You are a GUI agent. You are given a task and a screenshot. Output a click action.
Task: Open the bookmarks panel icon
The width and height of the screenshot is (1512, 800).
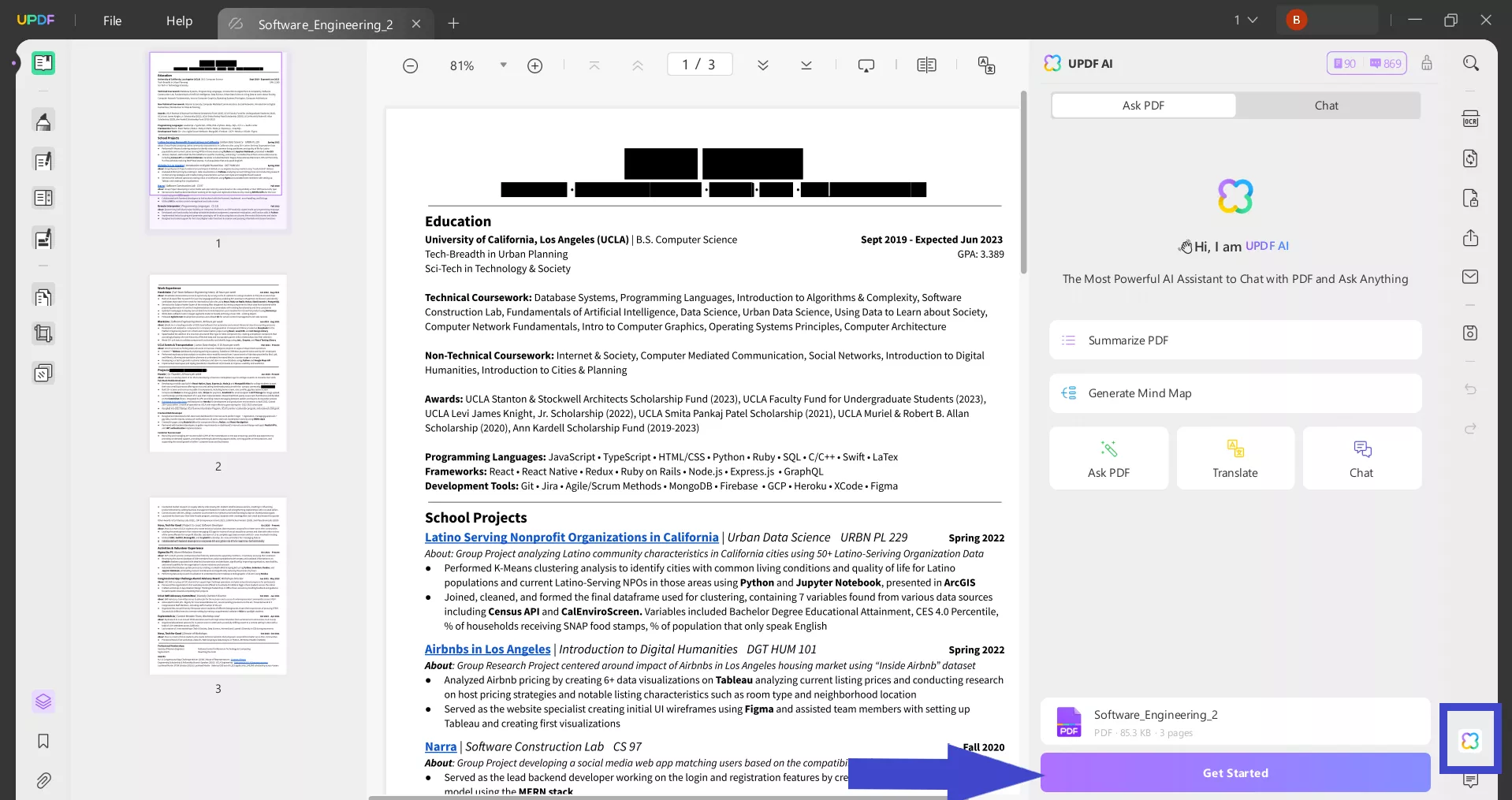click(x=43, y=741)
